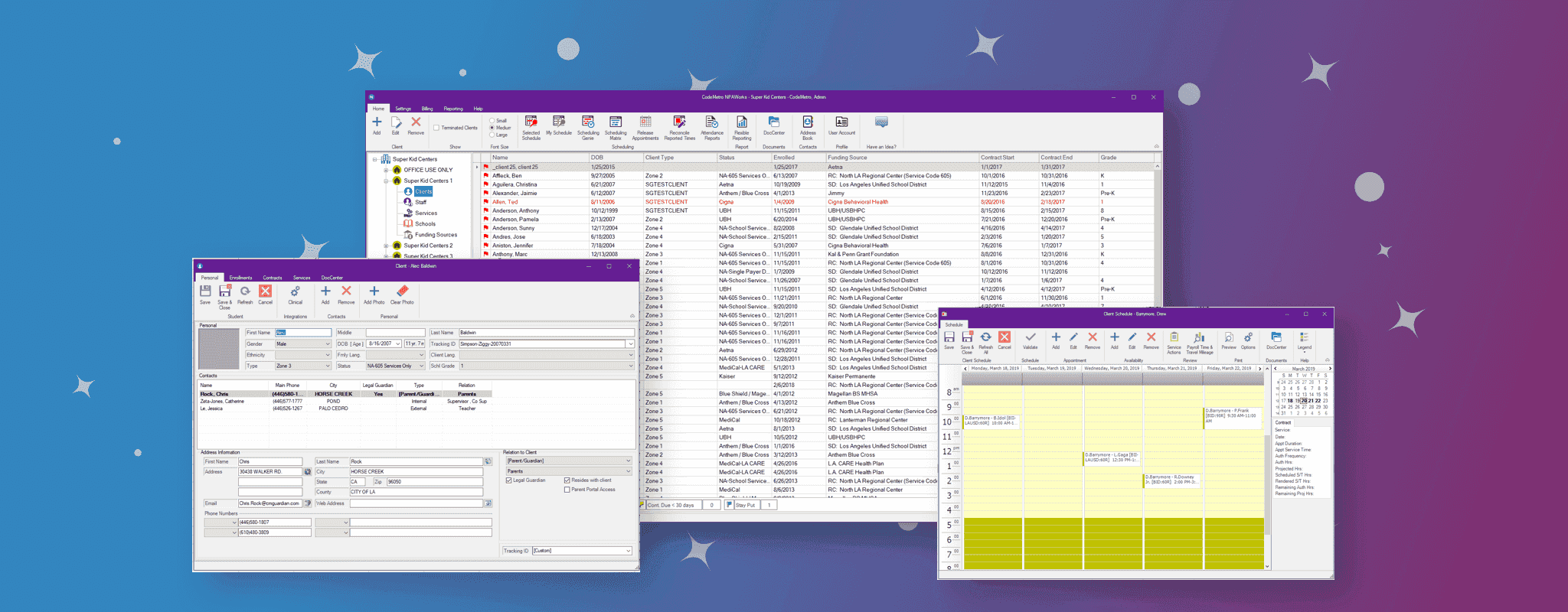Click the Attendance Reports icon
The image size is (1568, 612).
pyautogui.click(x=711, y=124)
